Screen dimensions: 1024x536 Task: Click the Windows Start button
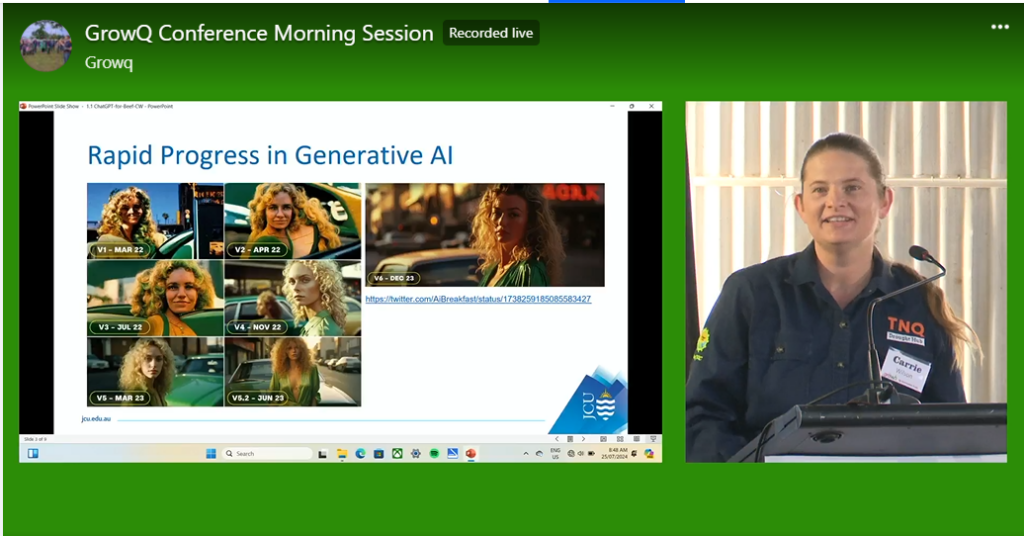pos(211,453)
